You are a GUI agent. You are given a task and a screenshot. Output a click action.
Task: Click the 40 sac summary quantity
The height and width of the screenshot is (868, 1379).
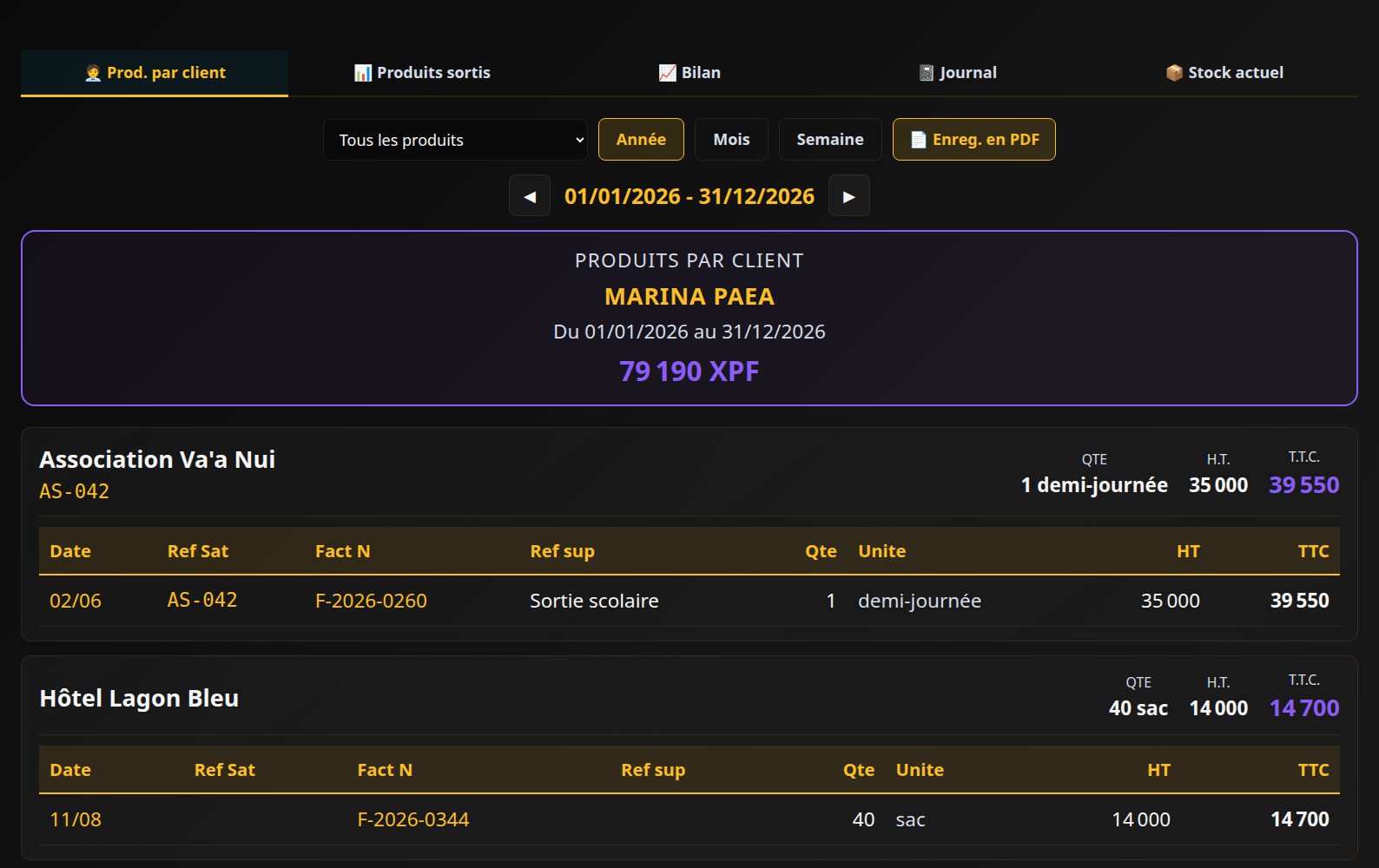pyautogui.click(x=1138, y=708)
